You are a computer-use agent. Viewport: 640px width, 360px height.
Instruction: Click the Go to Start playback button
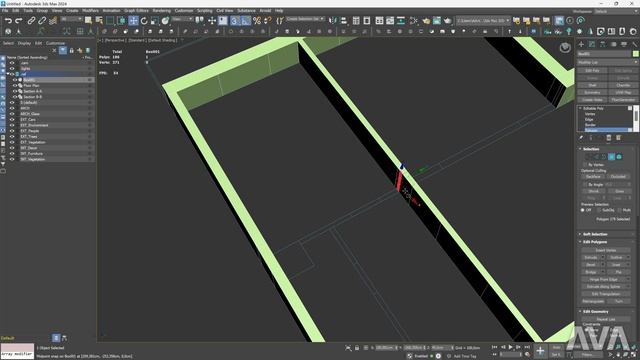(495, 347)
